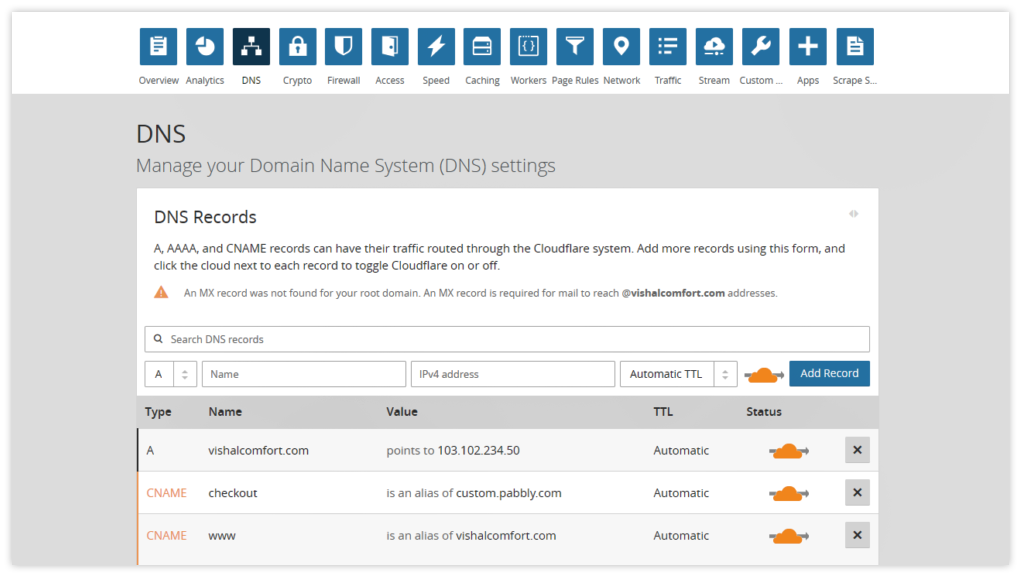Click the Value column header
1021x577 pixels.
(402, 412)
